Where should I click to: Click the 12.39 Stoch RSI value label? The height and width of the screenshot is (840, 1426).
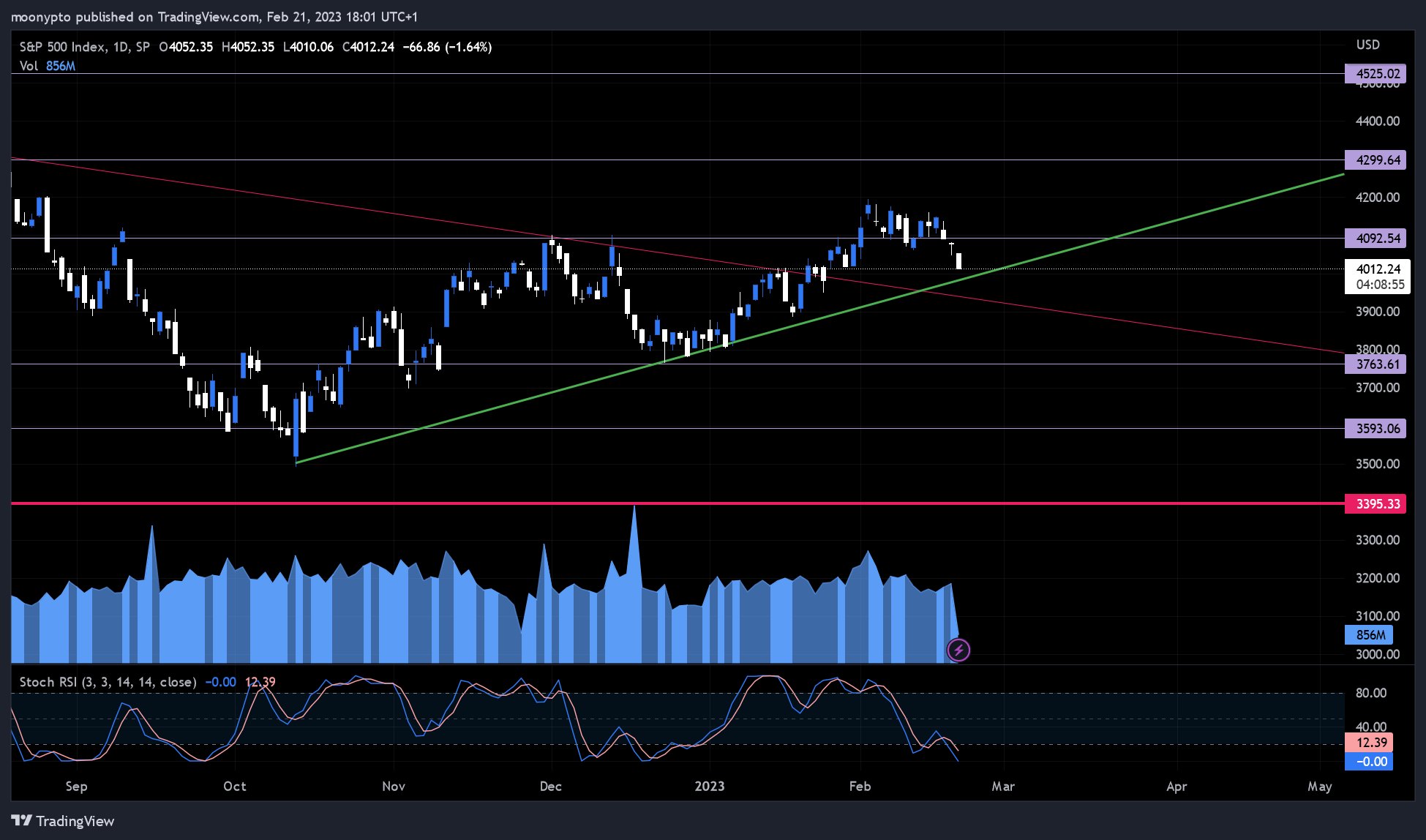[x=1369, y=743]
